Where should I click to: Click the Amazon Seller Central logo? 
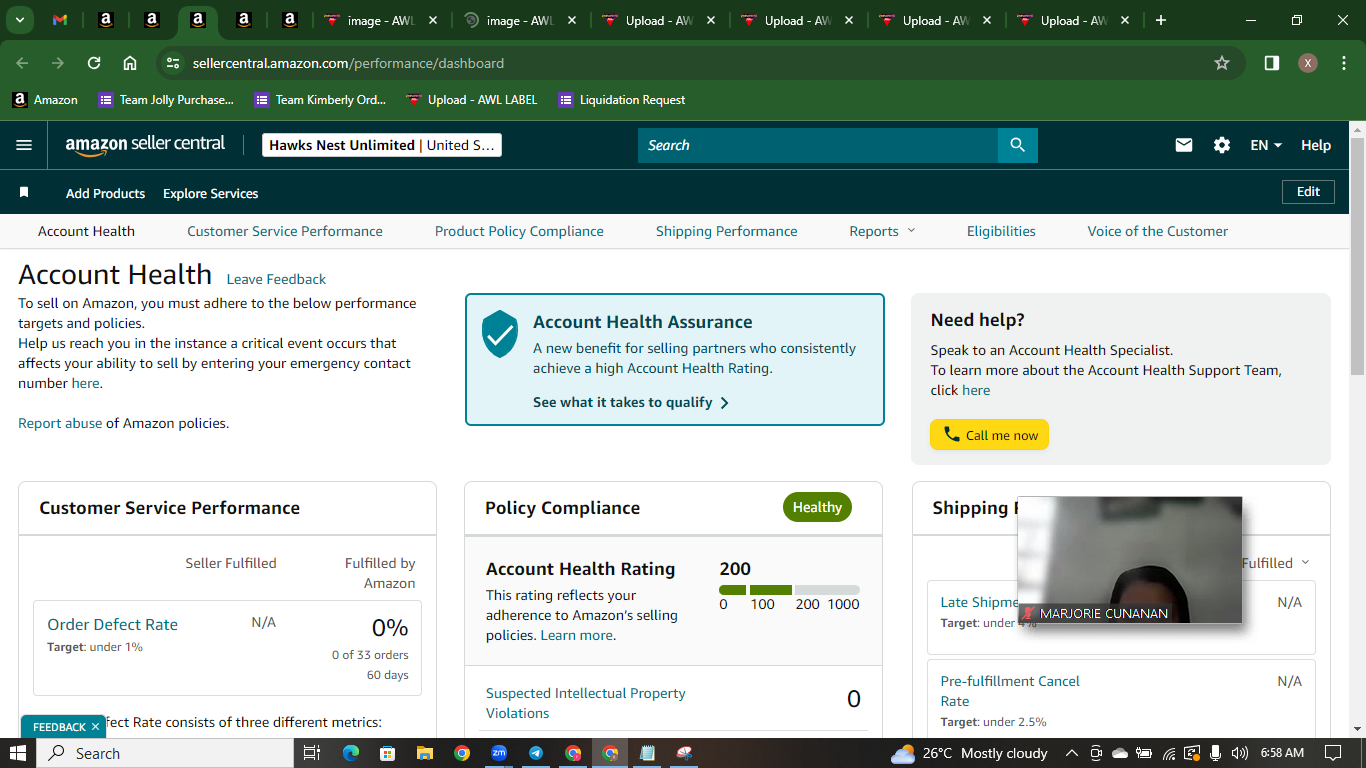[145, 145]
